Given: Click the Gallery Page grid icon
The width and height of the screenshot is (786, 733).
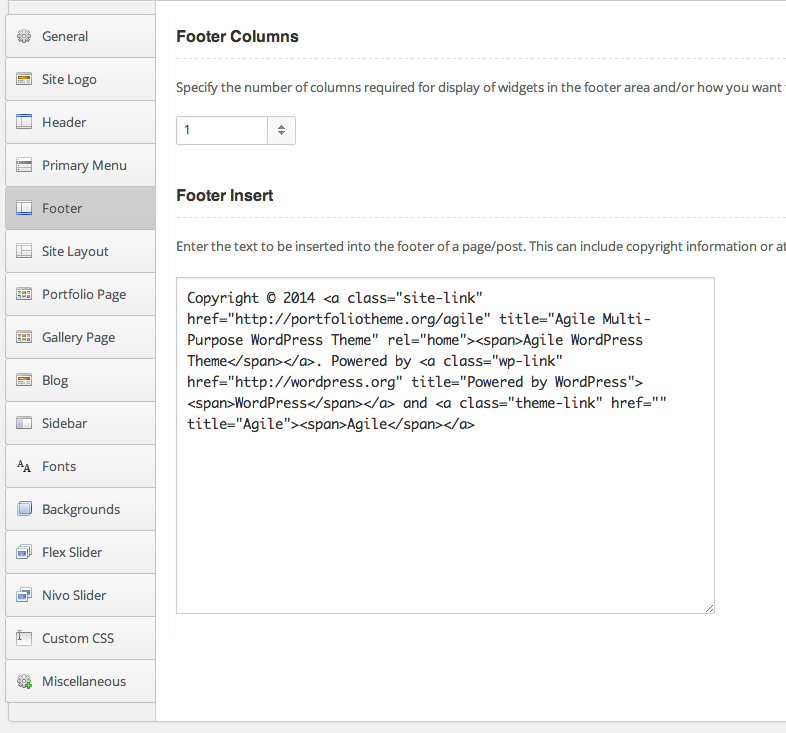Looking at the screenshot, I should pos(24,337).
